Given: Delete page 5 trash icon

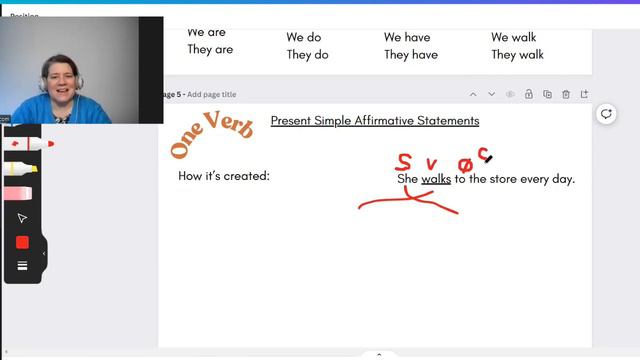Looking at the screenshot, I should click(x=566, y=94).
